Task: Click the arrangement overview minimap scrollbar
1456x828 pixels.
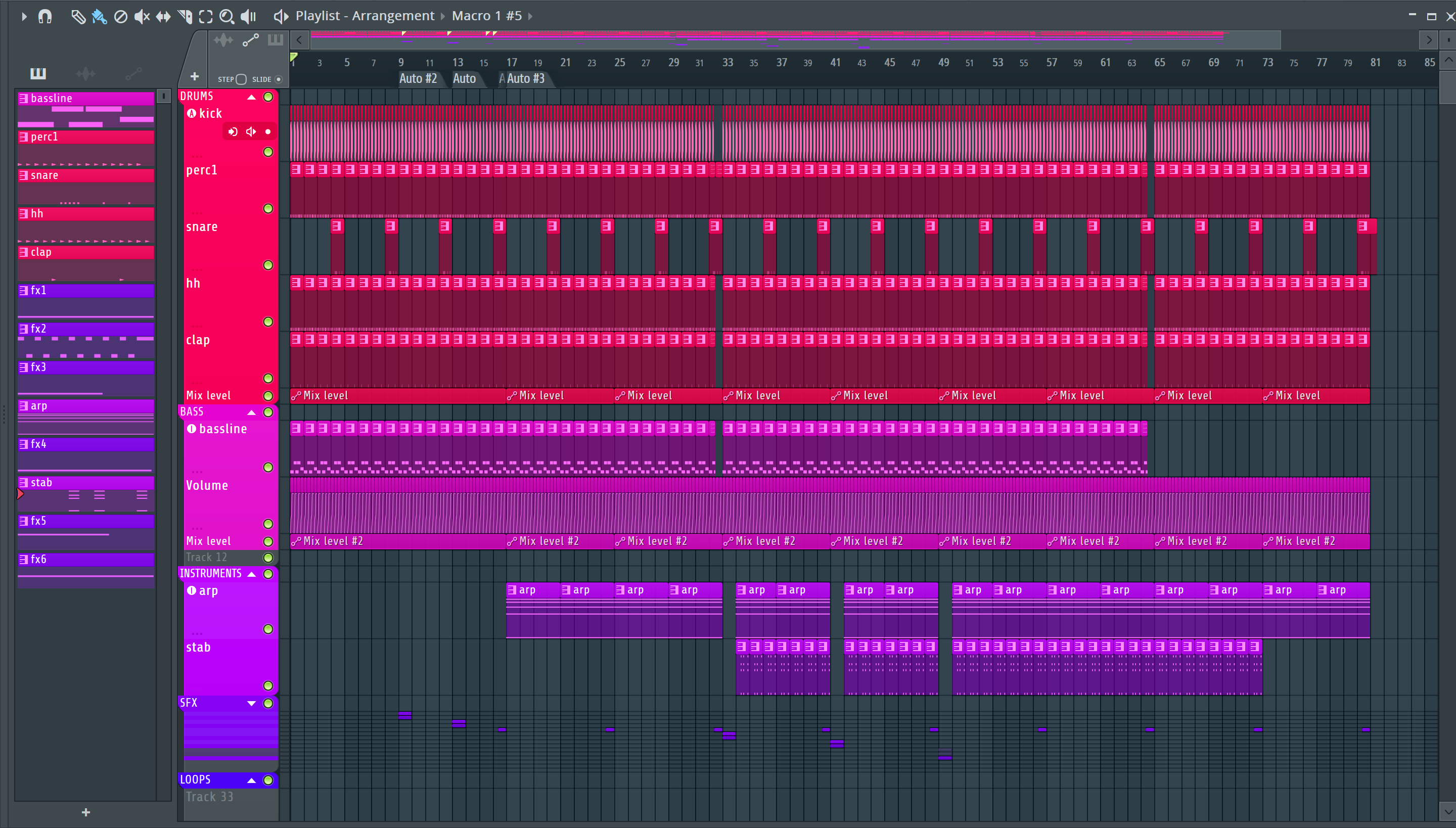Action: pyautogui.click(x=796, y=40)
